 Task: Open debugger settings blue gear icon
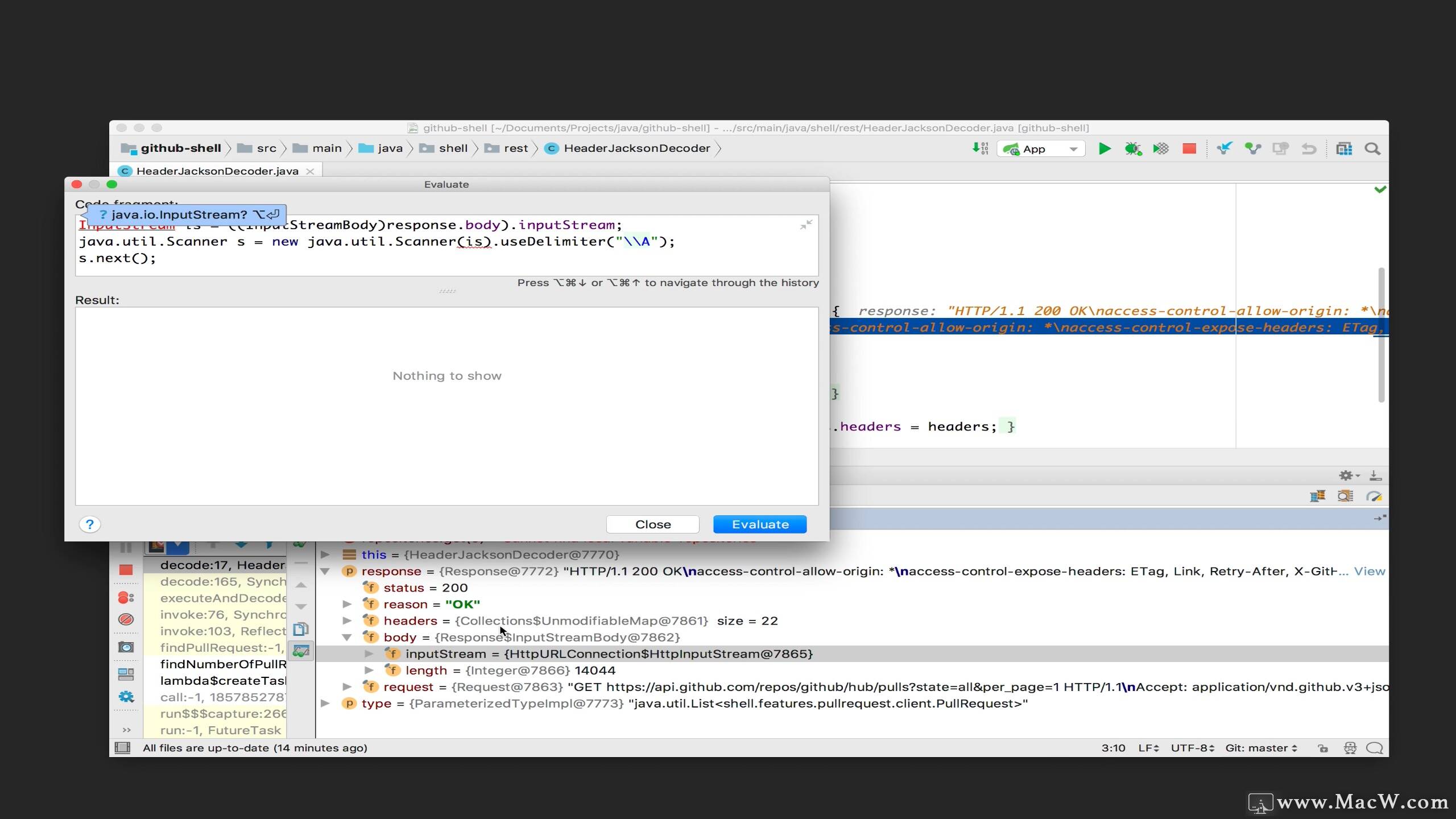[126, 697]
